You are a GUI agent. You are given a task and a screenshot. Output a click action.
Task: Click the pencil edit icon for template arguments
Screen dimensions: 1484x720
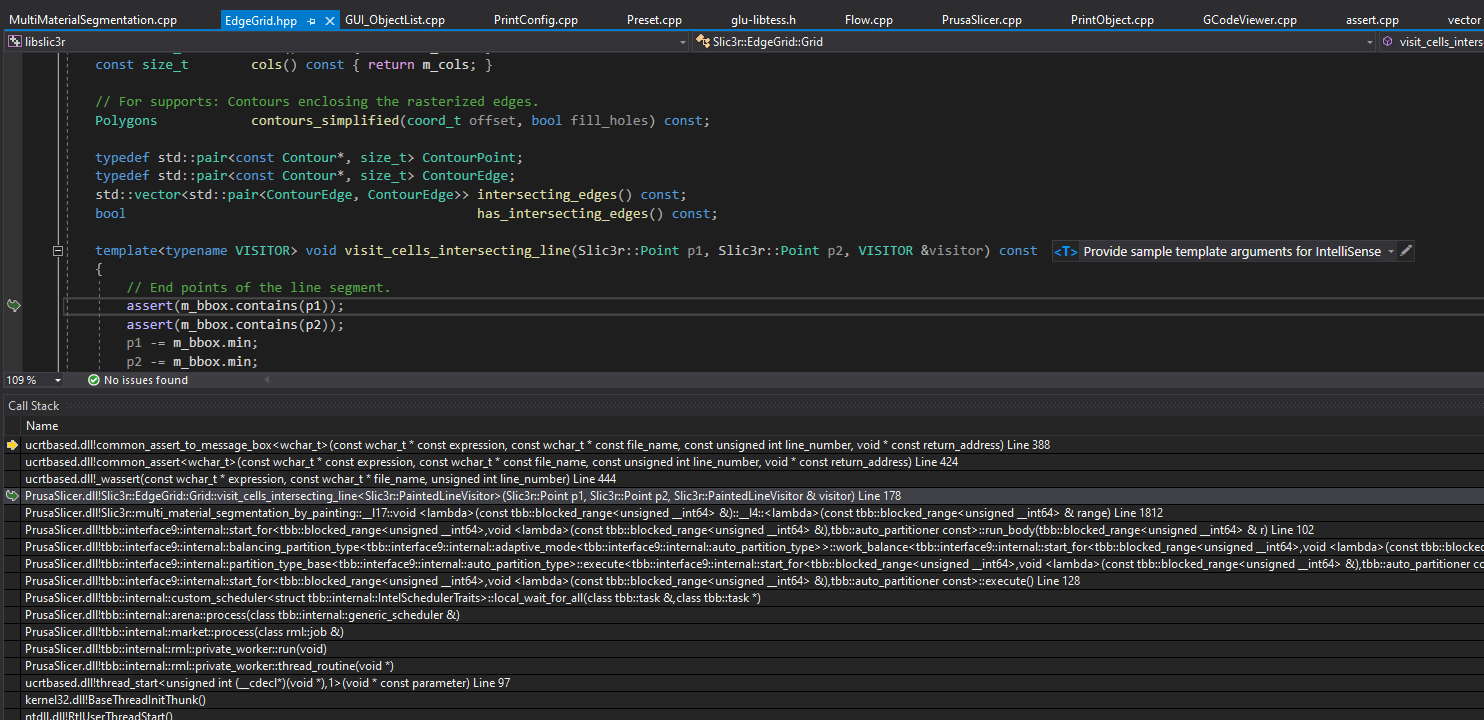click(x=1406, y=251)
